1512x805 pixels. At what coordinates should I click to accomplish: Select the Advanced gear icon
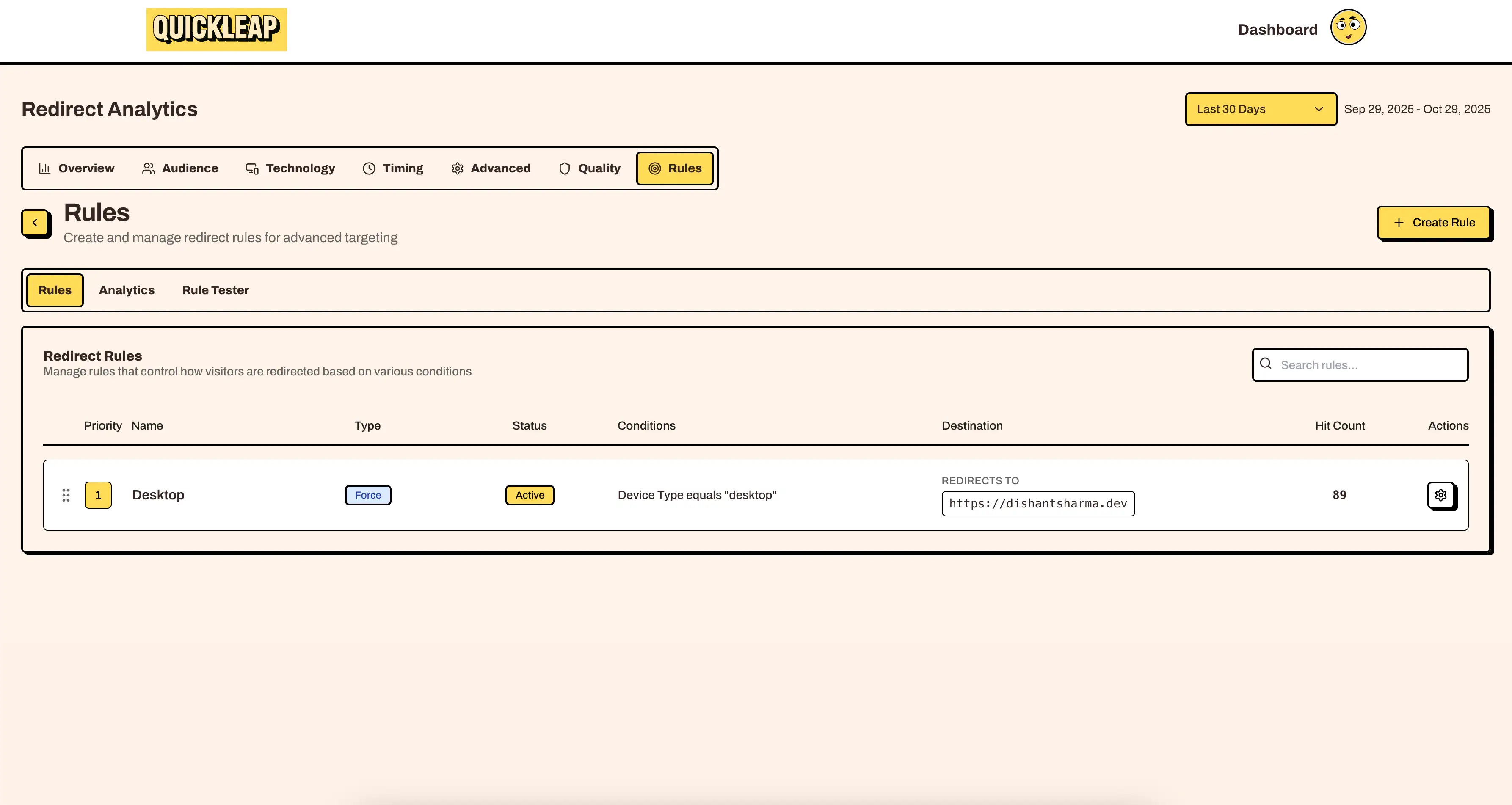point(457,168)
